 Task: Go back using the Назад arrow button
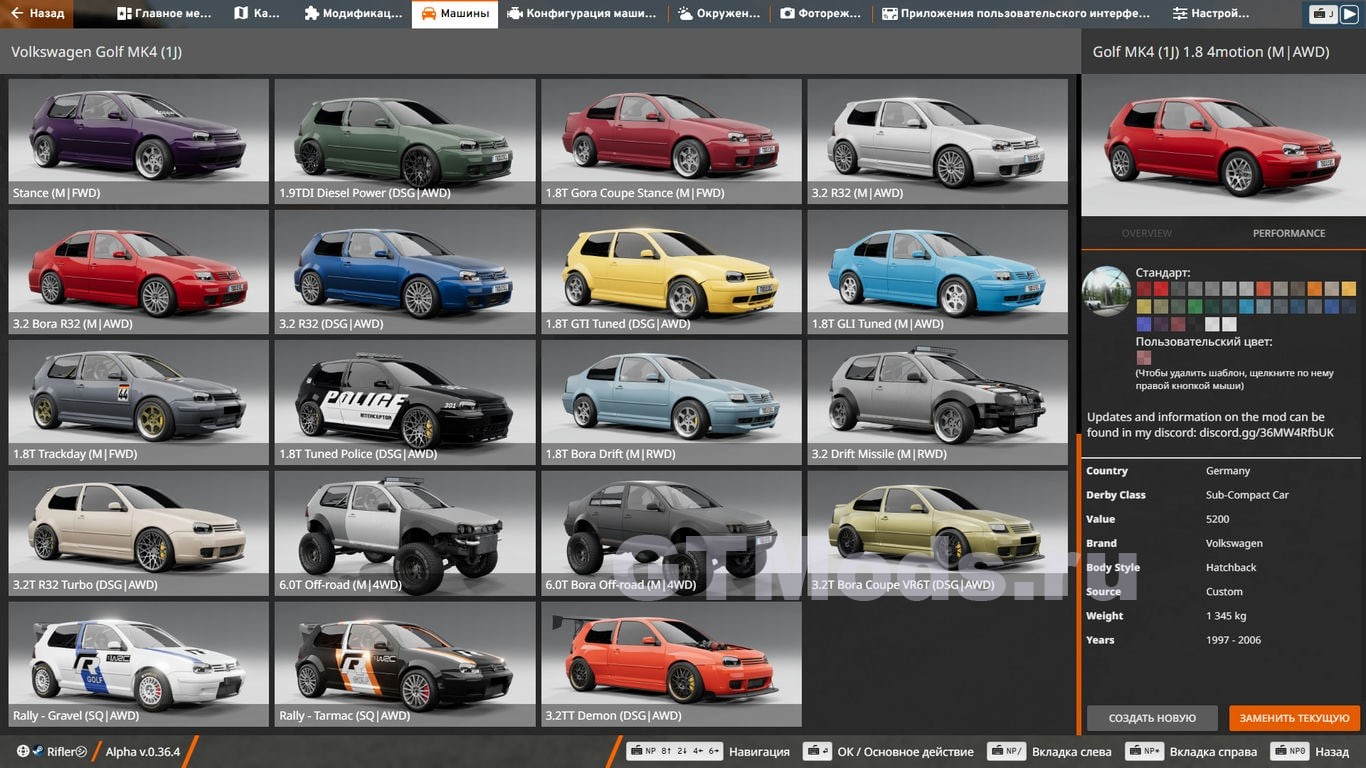37,14
